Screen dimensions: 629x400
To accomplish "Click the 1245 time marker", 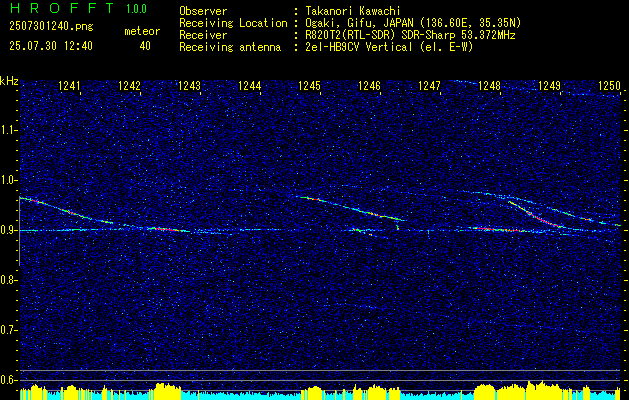I will click(309, 86).
